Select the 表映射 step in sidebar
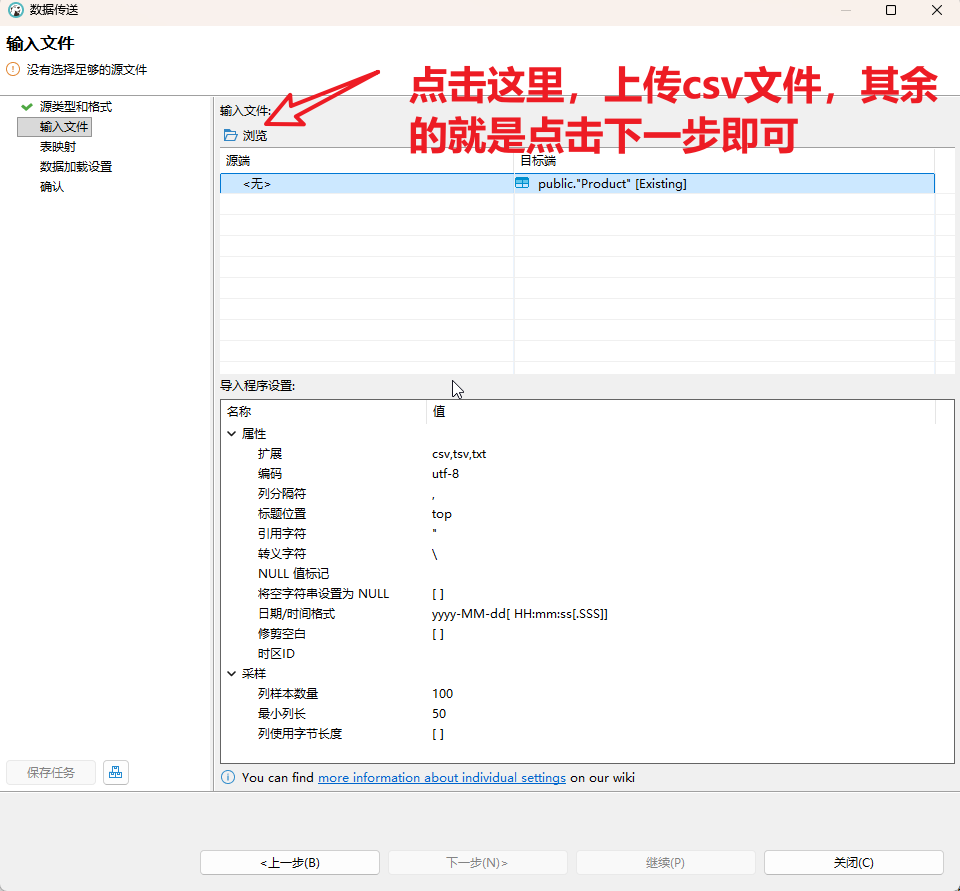The width and height of the screenshot is (960, 891). pos(58,147)
